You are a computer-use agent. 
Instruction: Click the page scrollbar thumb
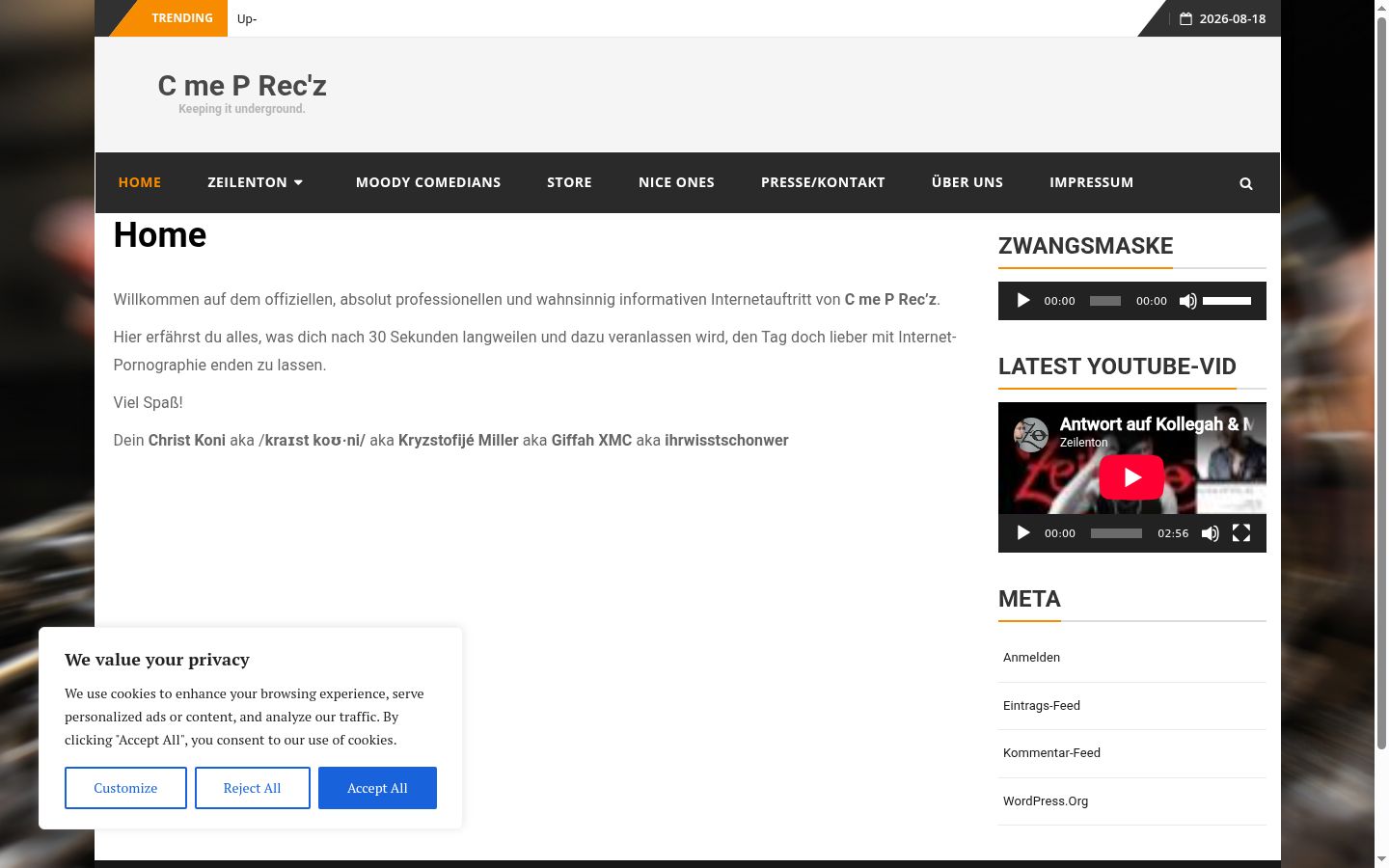point(1381,384)
